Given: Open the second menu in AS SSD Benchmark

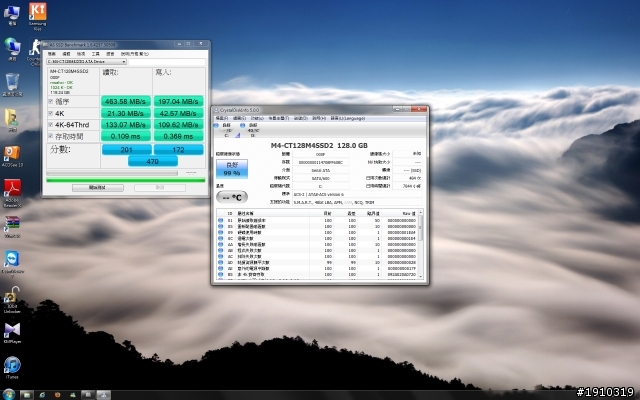Looking at the screenshot, I should pyautogui.click(x=66, y=54).
